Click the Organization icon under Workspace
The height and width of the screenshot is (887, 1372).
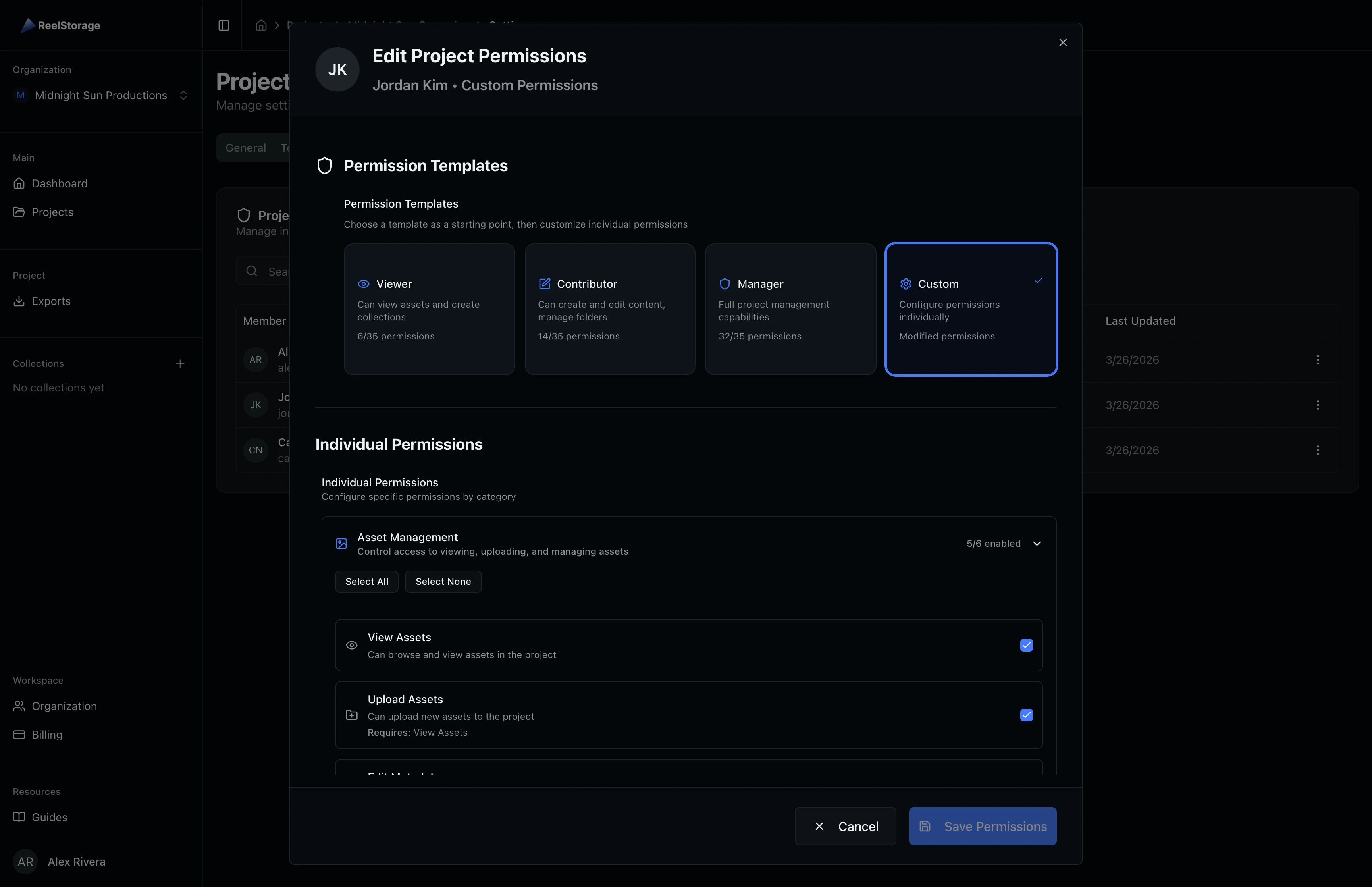click(x=19, y=706)
